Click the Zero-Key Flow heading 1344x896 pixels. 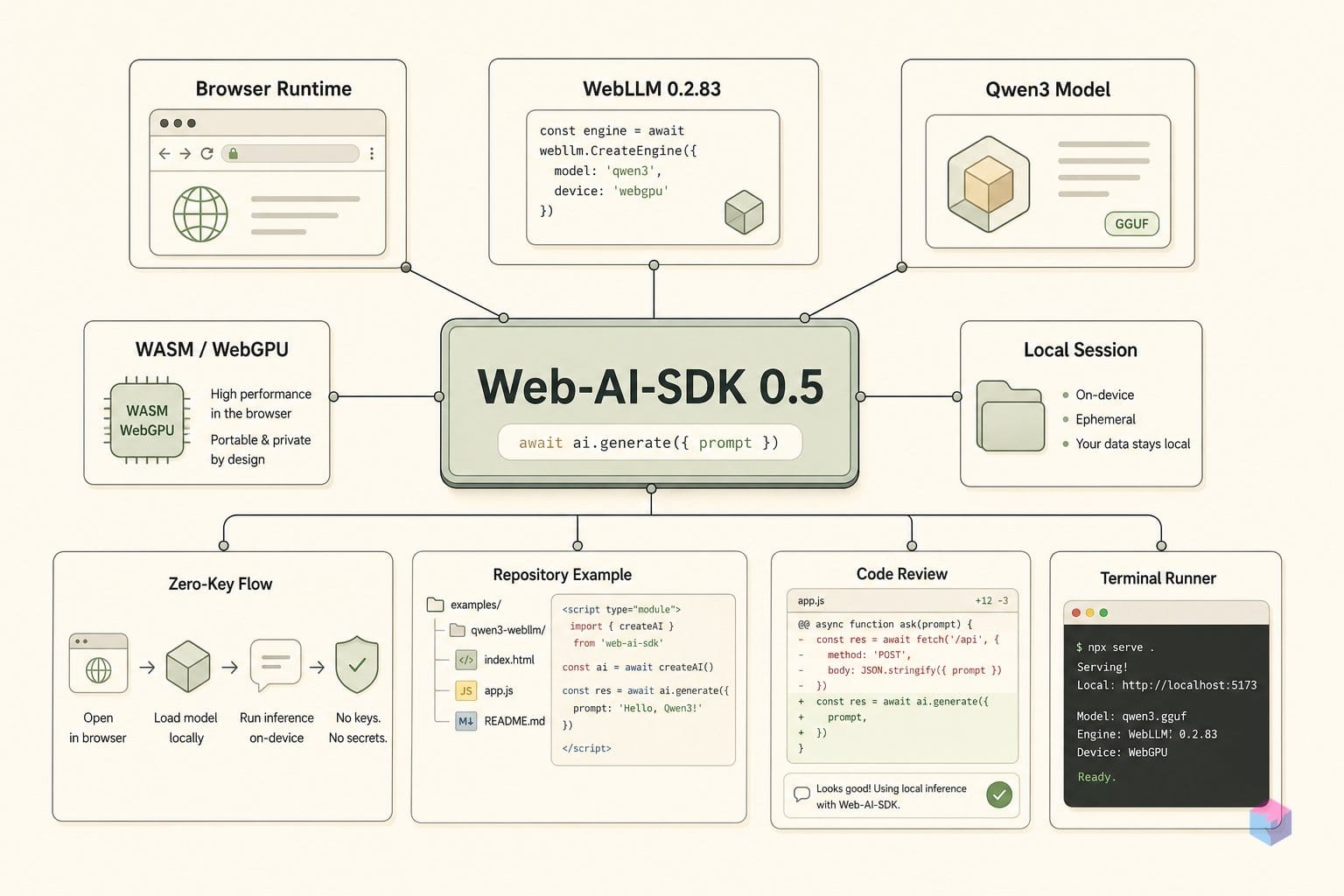pos(220,584)
